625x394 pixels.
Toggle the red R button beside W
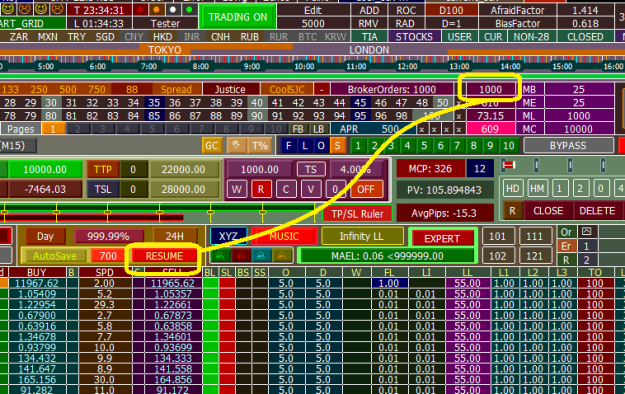(x=261, y=189)
